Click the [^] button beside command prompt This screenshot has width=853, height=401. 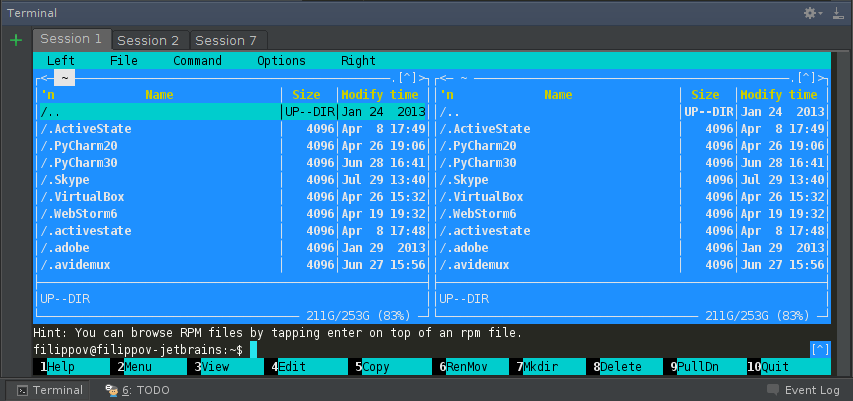point(820,349)
